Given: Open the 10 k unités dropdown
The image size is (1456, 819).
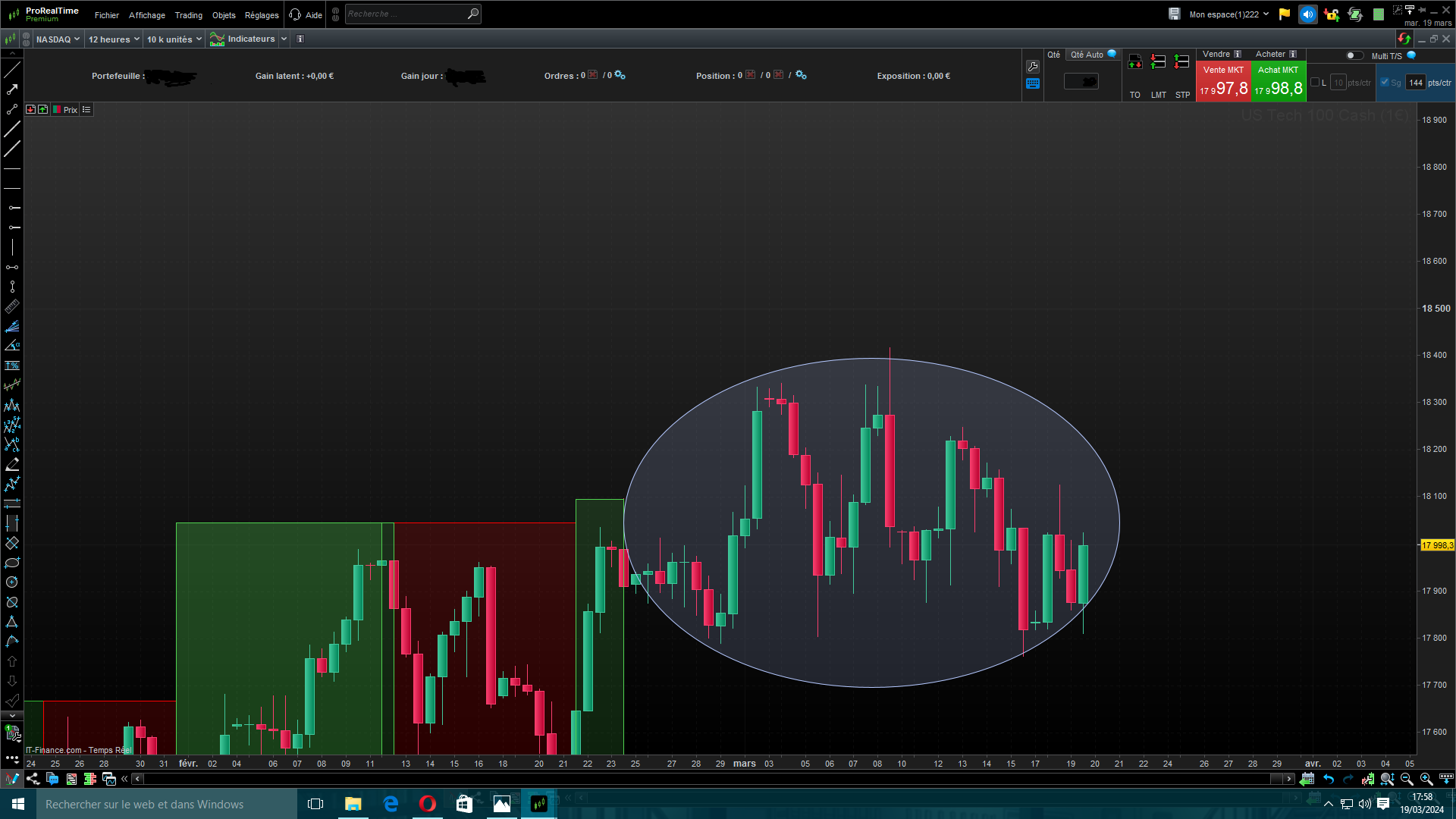Looking at the screenshot, I should pos(174,39).
